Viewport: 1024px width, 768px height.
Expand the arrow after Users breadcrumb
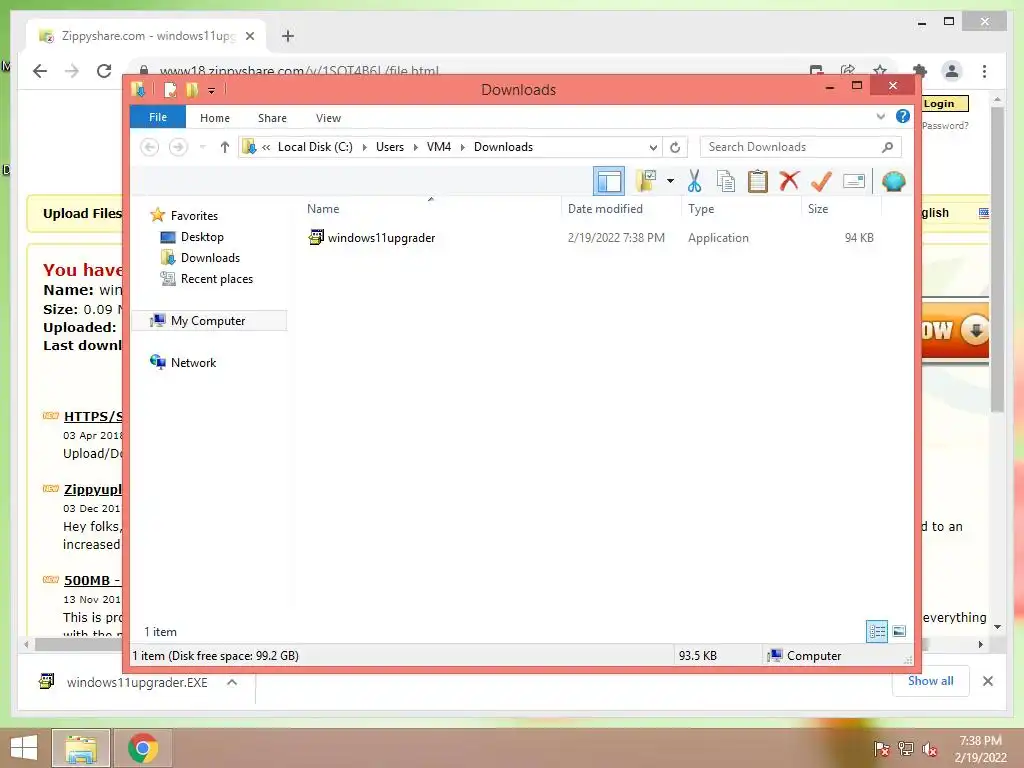(415, 147)
